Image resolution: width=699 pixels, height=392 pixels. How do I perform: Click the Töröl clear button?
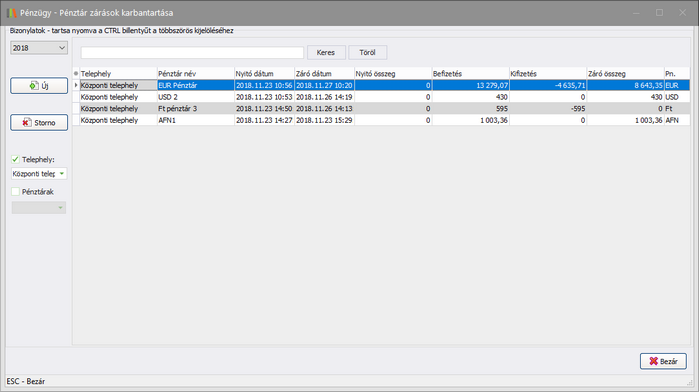point(367,52)
